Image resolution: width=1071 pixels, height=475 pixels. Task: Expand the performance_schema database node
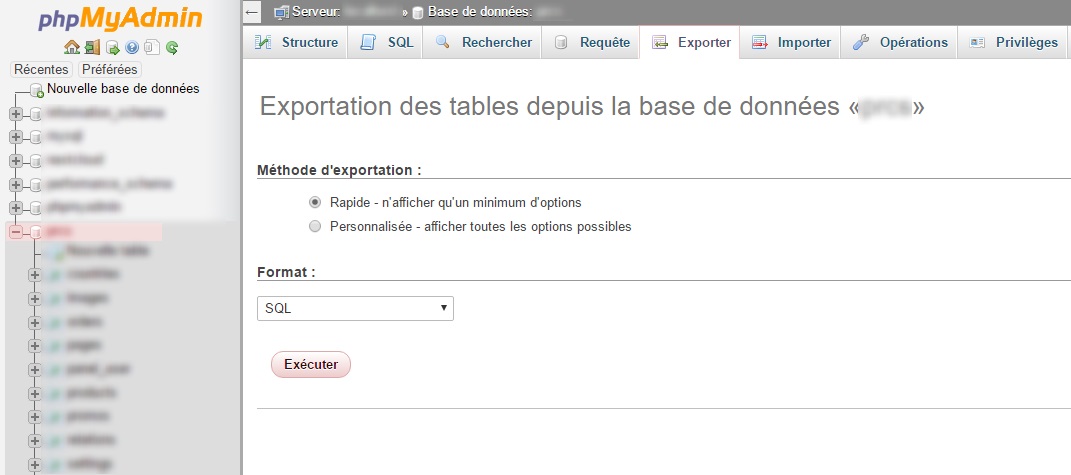pyautogui.click(x=15, y=185)
